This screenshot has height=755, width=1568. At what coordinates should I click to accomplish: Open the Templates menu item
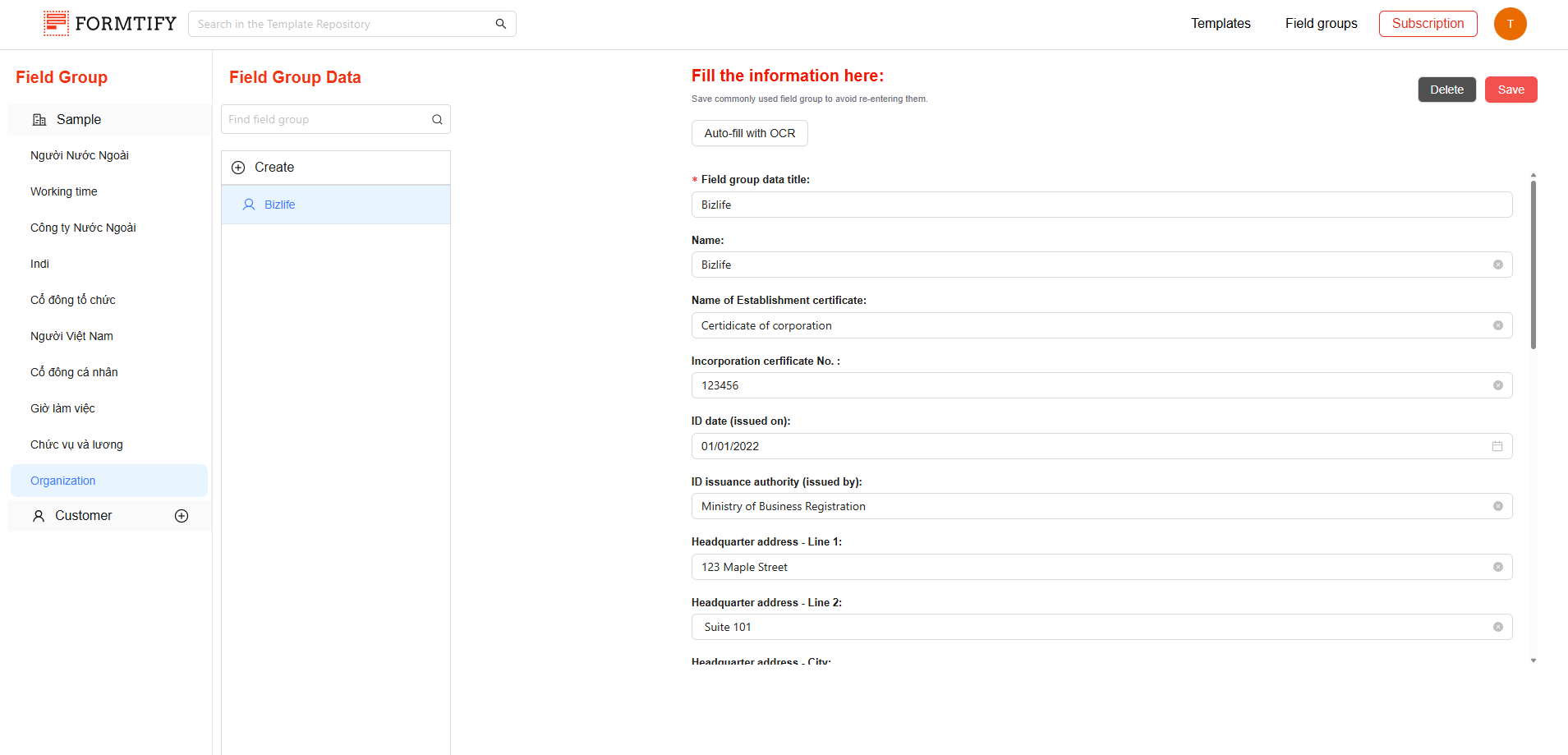[1221, 24]
